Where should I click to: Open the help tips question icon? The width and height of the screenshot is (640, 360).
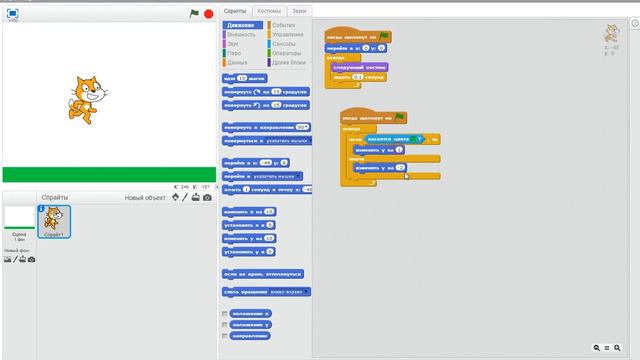tap(635, 24)
